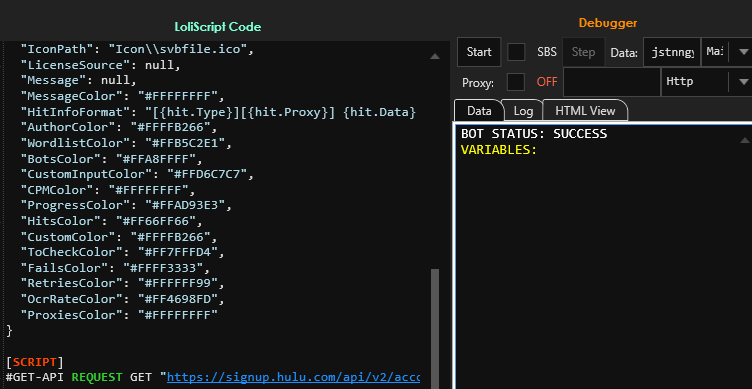Click the [SCRIPT] section marker

coord(35,362)
